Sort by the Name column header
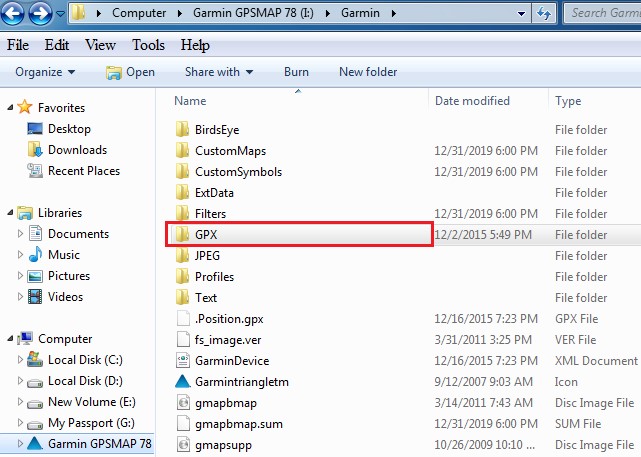 190,101
